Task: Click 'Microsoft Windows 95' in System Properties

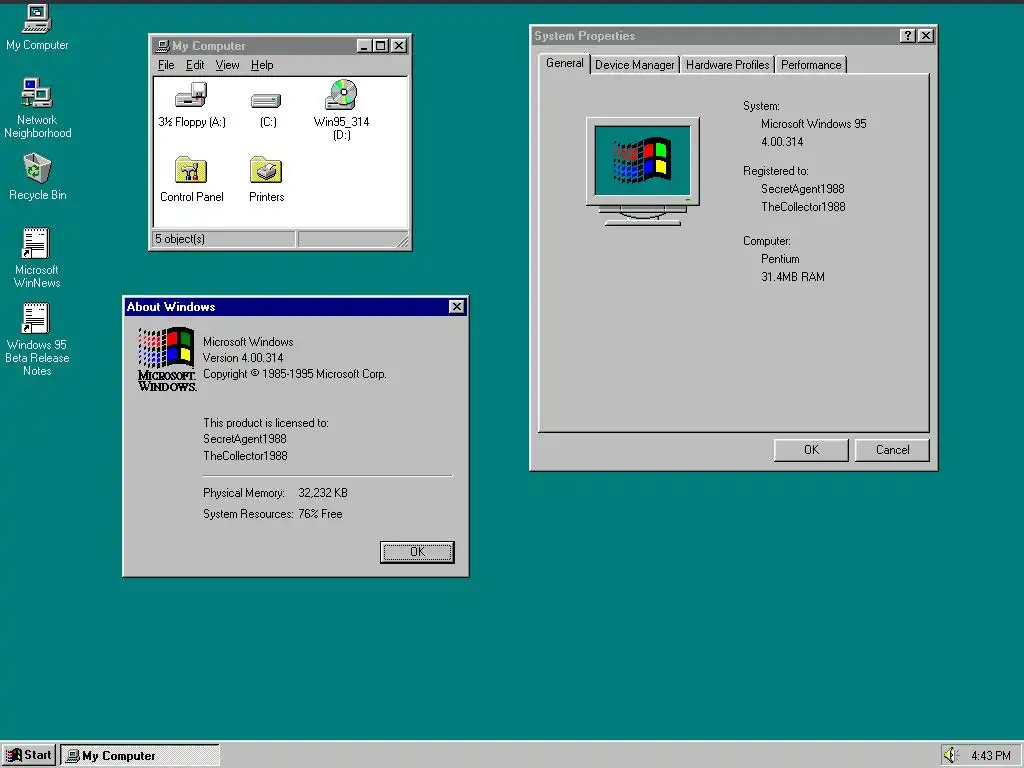Action: [x=813, y=124]
